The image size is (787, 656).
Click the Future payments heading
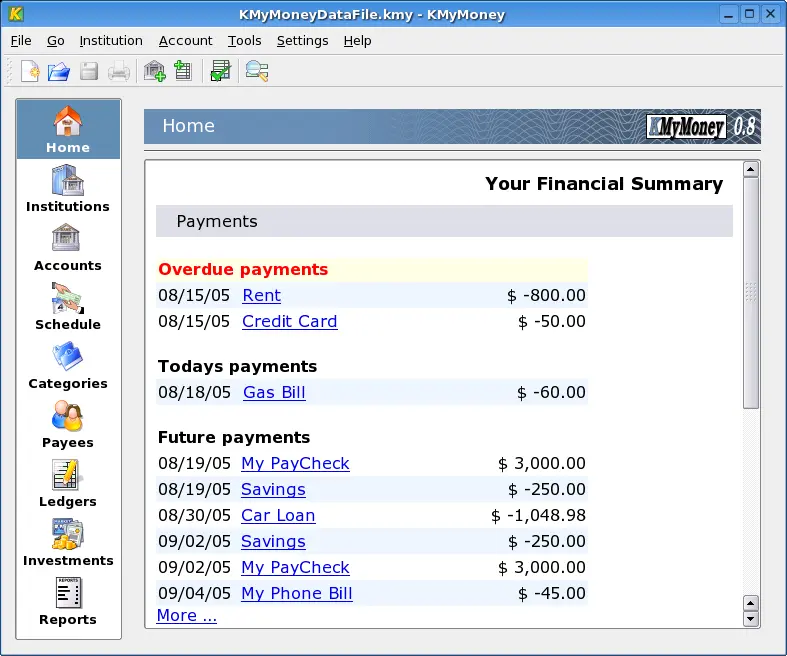[234, 437]
